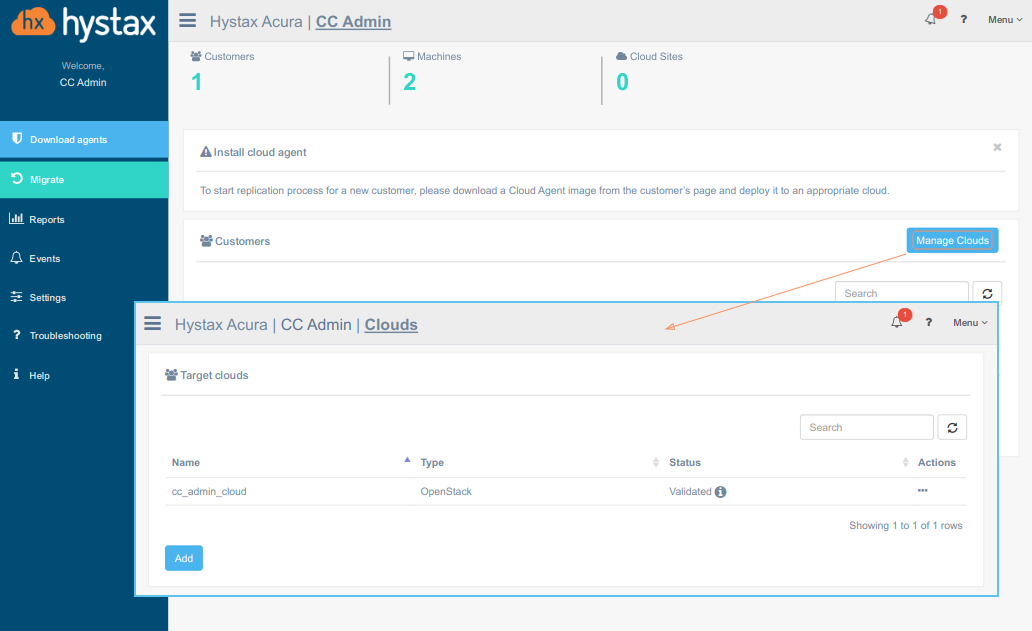The image size is (1032, 631).
Task: Click the help question mark in top header
Action: click(x=964, y=20)
